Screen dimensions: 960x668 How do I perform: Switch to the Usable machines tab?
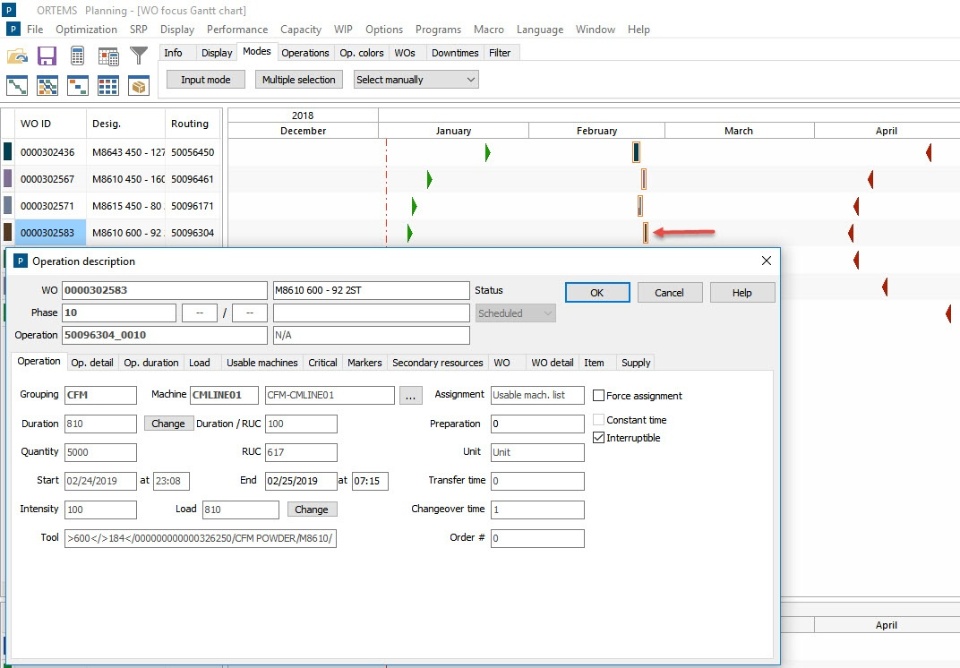pos(262,362)
